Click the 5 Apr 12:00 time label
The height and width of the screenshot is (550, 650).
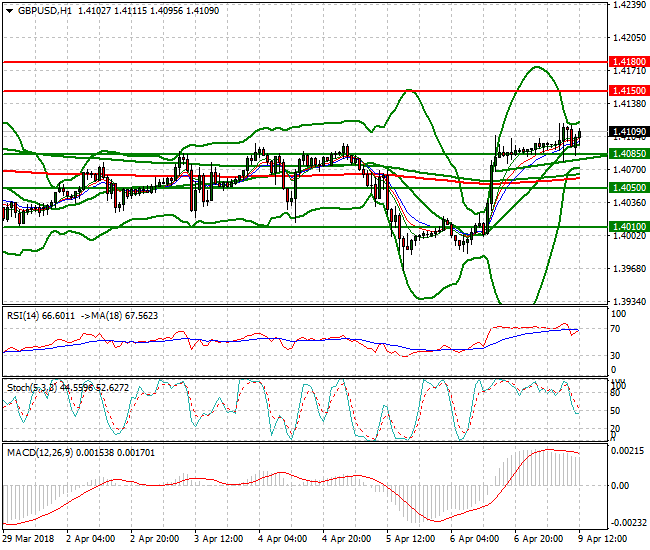click(409, 539)
